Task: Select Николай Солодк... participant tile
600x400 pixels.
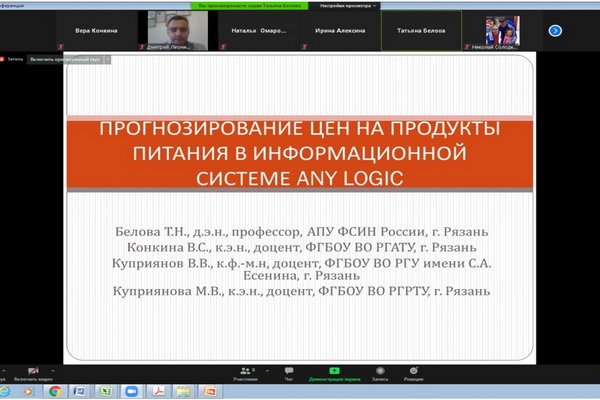Action: (x=502, y=31)
